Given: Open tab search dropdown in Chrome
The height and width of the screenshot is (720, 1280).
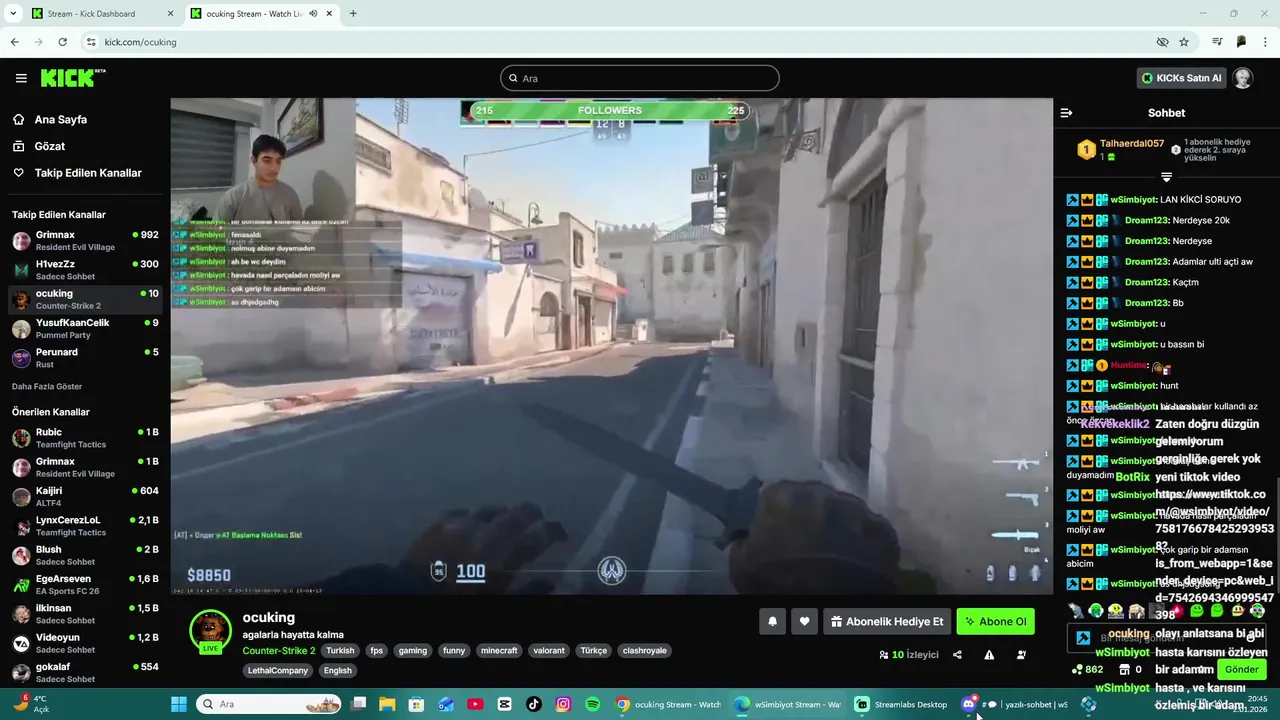Looking at the screenshot, I should (x=13, y=14).
